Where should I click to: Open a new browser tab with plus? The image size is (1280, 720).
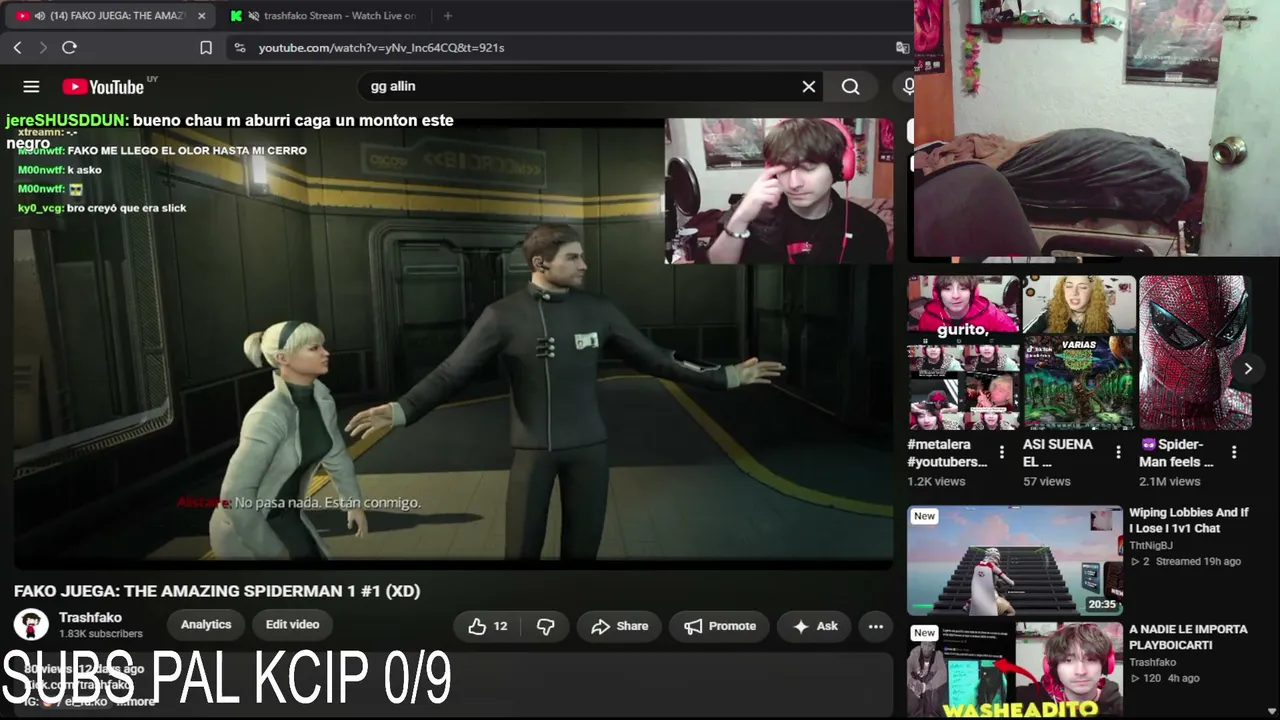coord(447,16)
